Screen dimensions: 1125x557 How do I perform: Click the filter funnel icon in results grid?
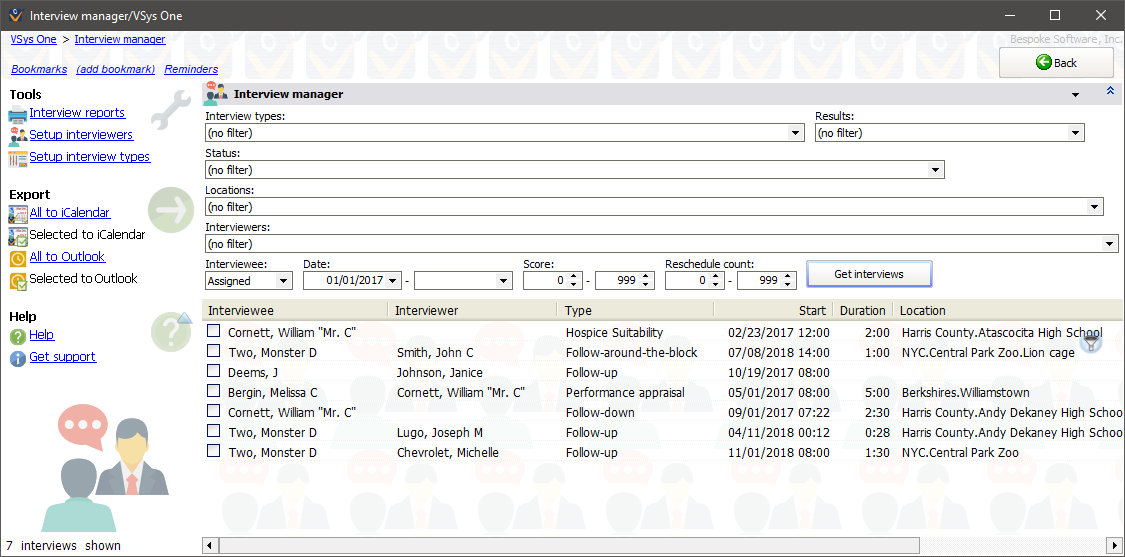1091,343
